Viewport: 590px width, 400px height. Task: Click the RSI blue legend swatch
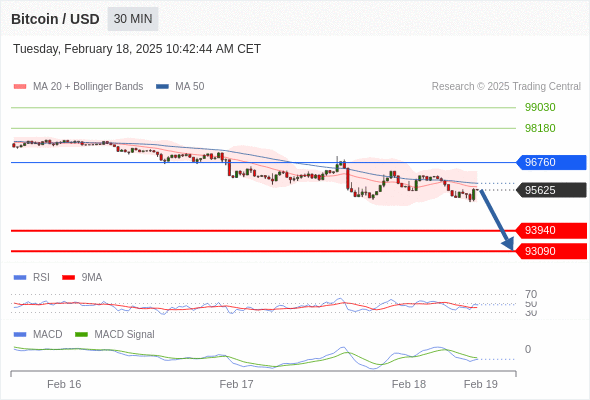[x=20, y=278]
